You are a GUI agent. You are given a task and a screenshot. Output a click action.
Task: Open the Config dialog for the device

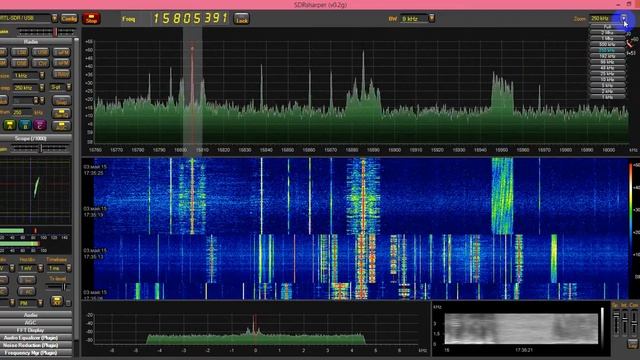click(69, 18)
